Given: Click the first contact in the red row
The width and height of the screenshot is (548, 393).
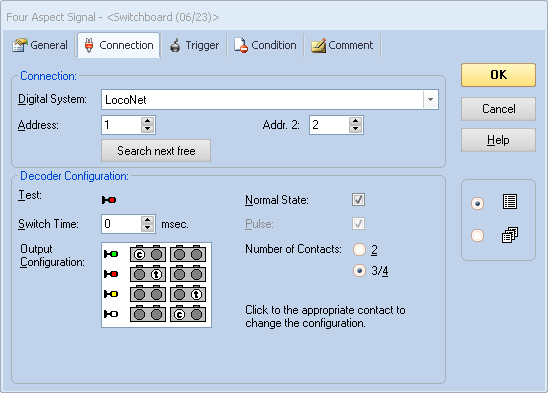Looking at the screenshot, I should click(x=139, y=274).
